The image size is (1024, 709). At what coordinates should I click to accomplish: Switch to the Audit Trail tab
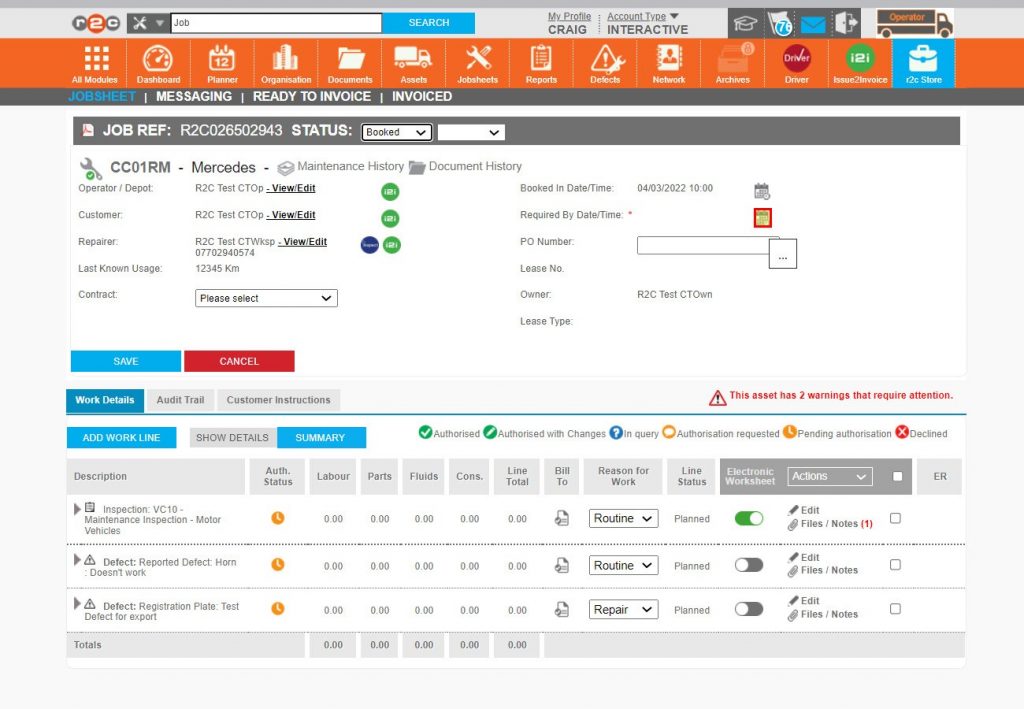coord(180,400)
